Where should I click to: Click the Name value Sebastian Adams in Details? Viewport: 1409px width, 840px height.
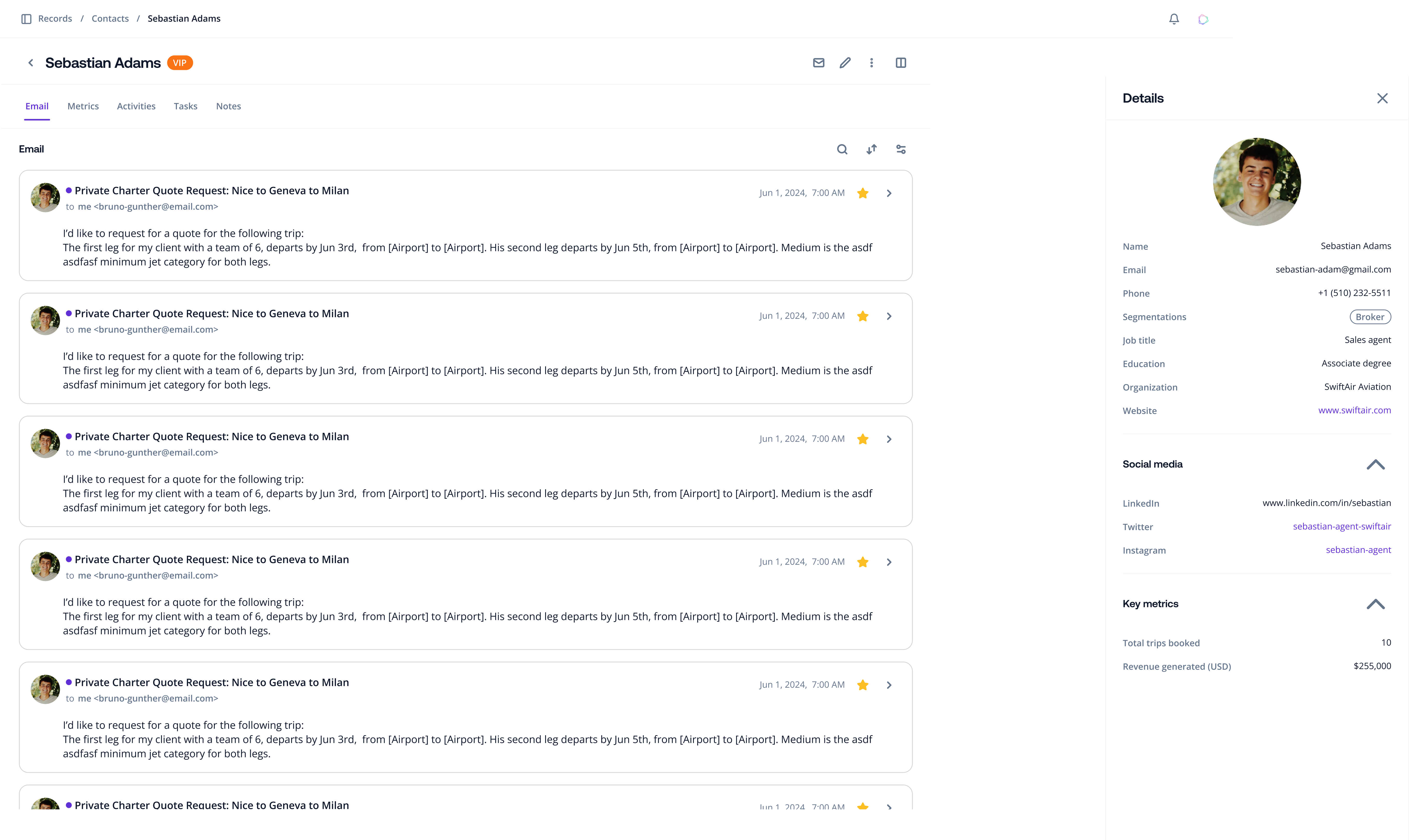[x=1356, y=246]
